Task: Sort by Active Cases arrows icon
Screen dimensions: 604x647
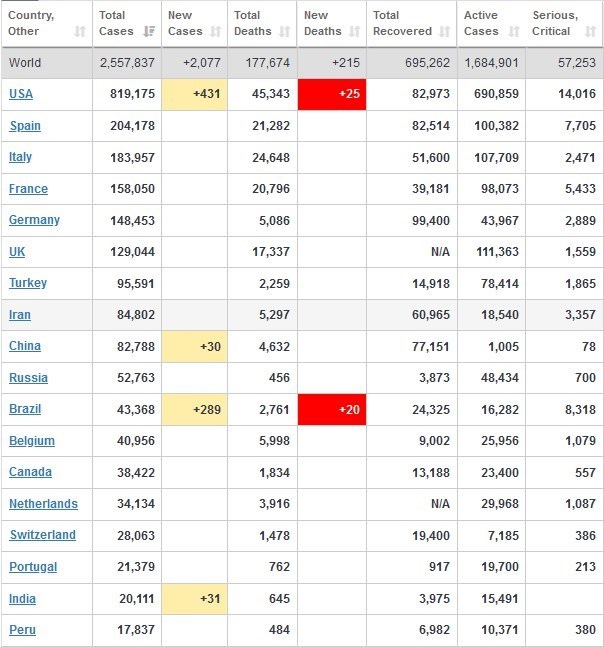Action: pyautogui.click(x=513, y=32)
